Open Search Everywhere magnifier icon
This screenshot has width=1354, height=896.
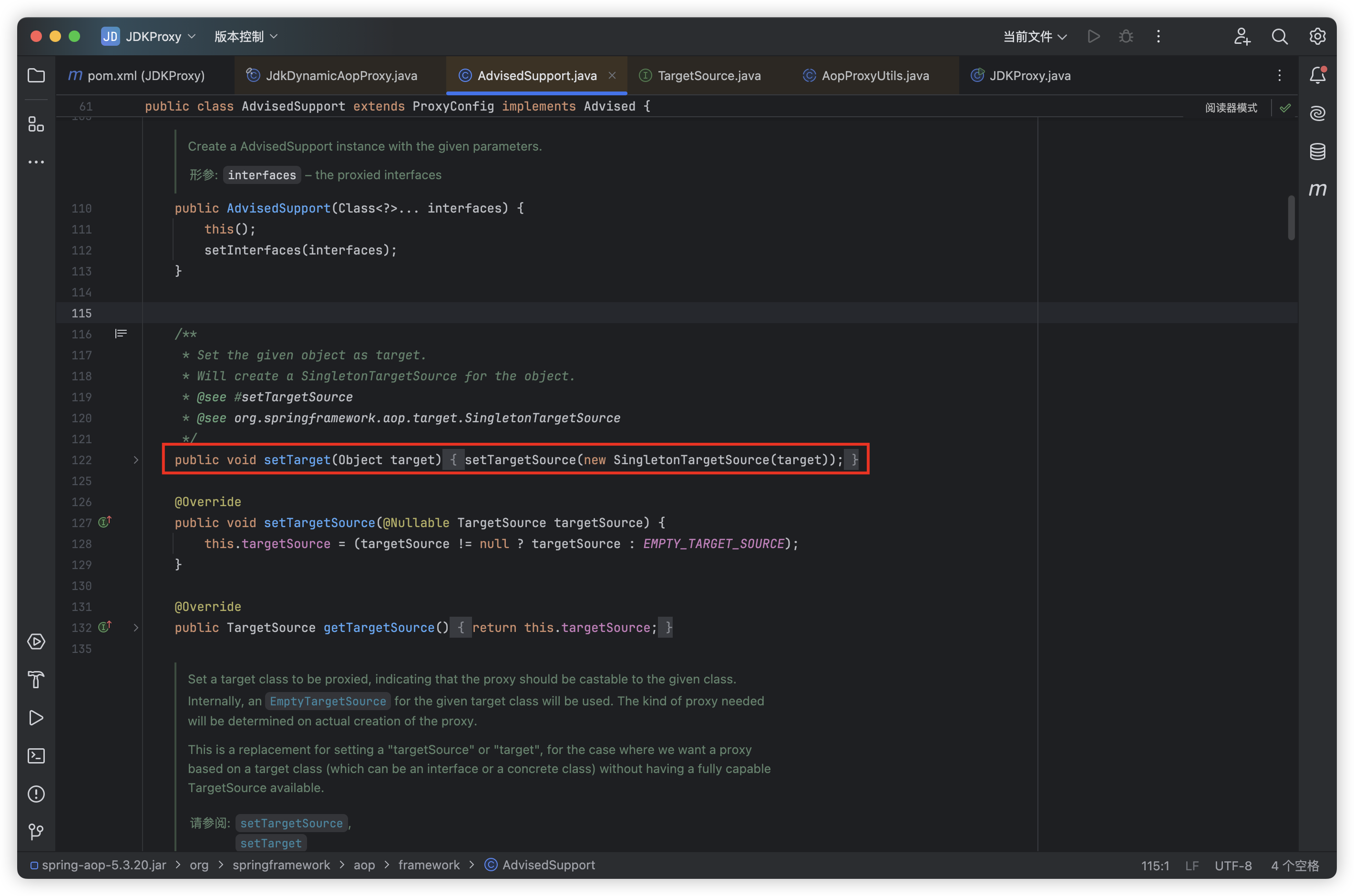pyautogui.click(x=1280, y=37)
